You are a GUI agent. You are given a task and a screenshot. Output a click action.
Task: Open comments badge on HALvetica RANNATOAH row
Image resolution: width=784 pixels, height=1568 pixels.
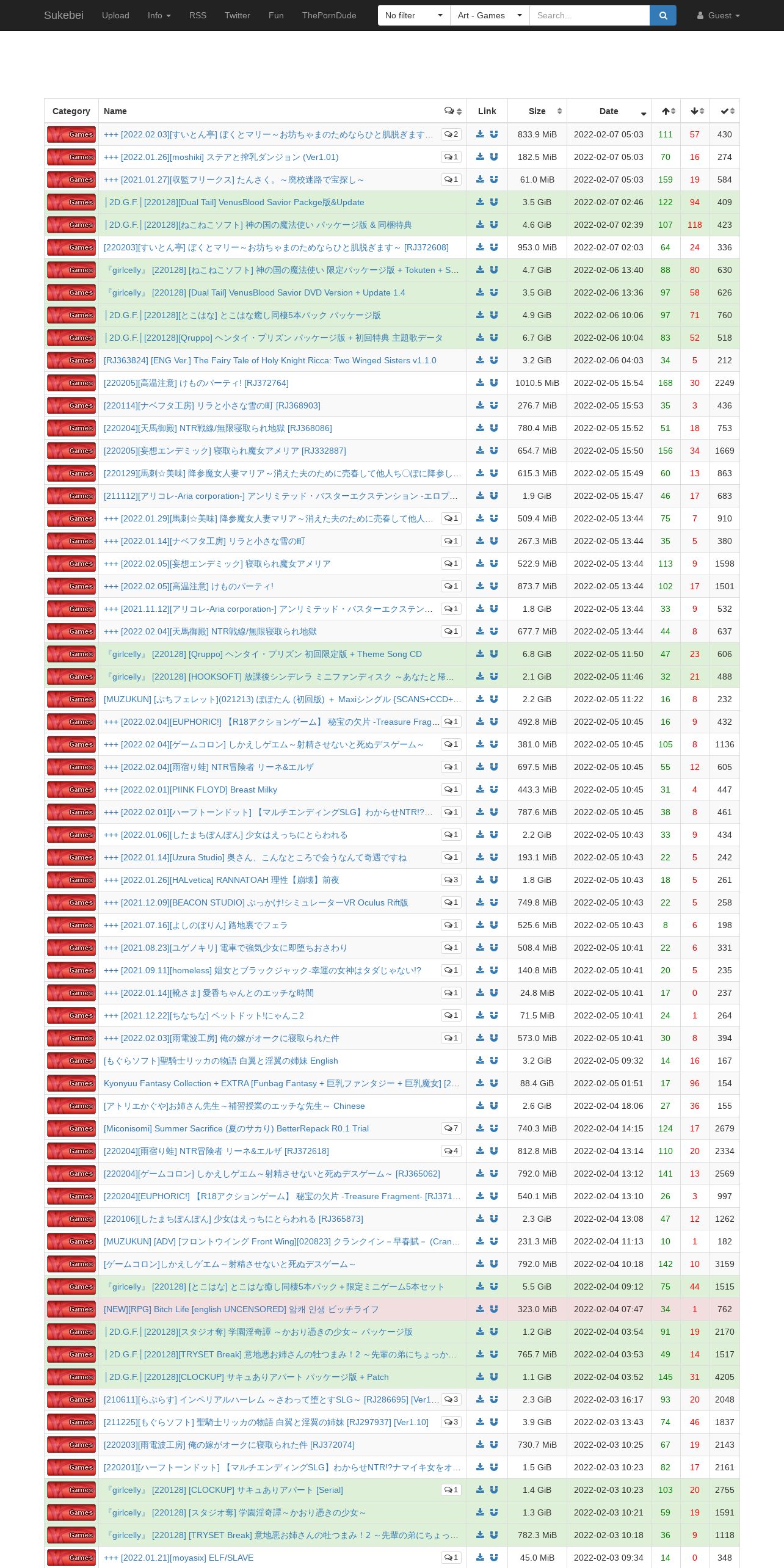[x=451, y=880]
